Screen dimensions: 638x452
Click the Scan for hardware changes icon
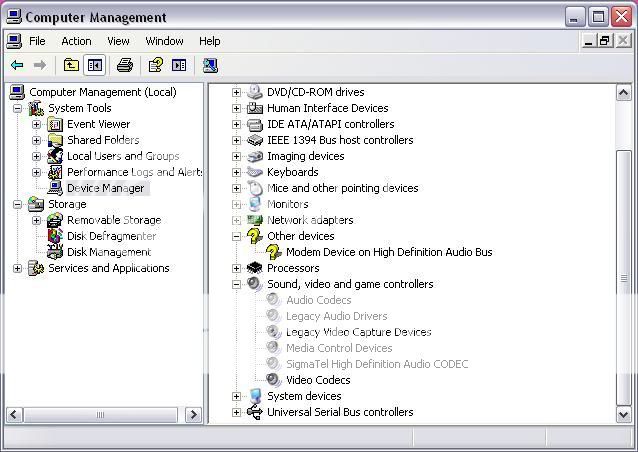(x=210, y=65)
